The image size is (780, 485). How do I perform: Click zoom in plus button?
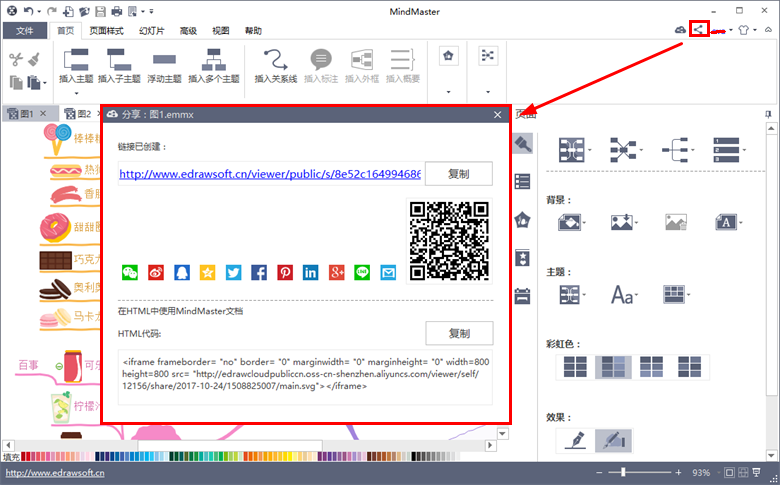tap(678, 472)
